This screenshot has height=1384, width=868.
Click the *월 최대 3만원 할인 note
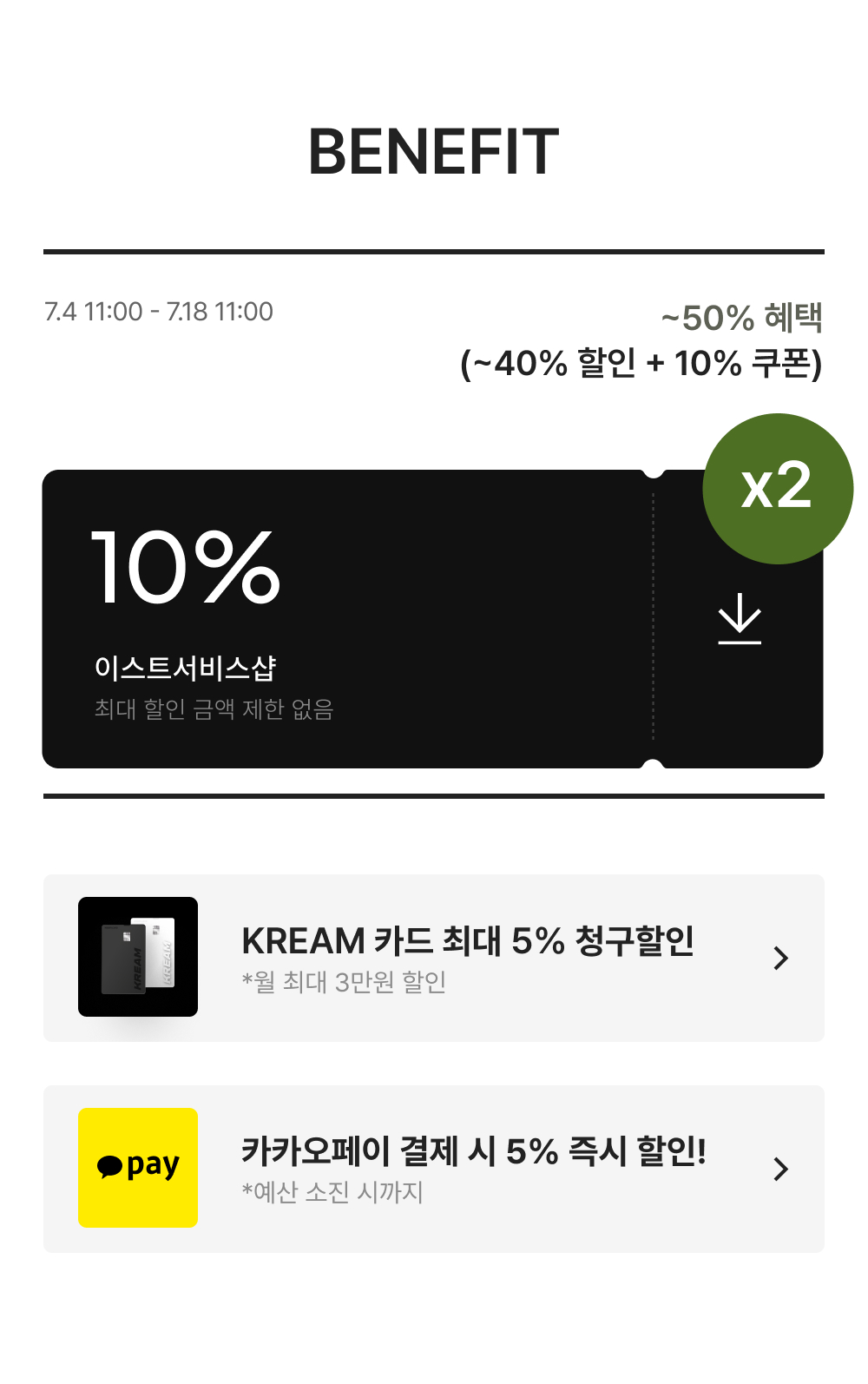(x=344, y=982)
